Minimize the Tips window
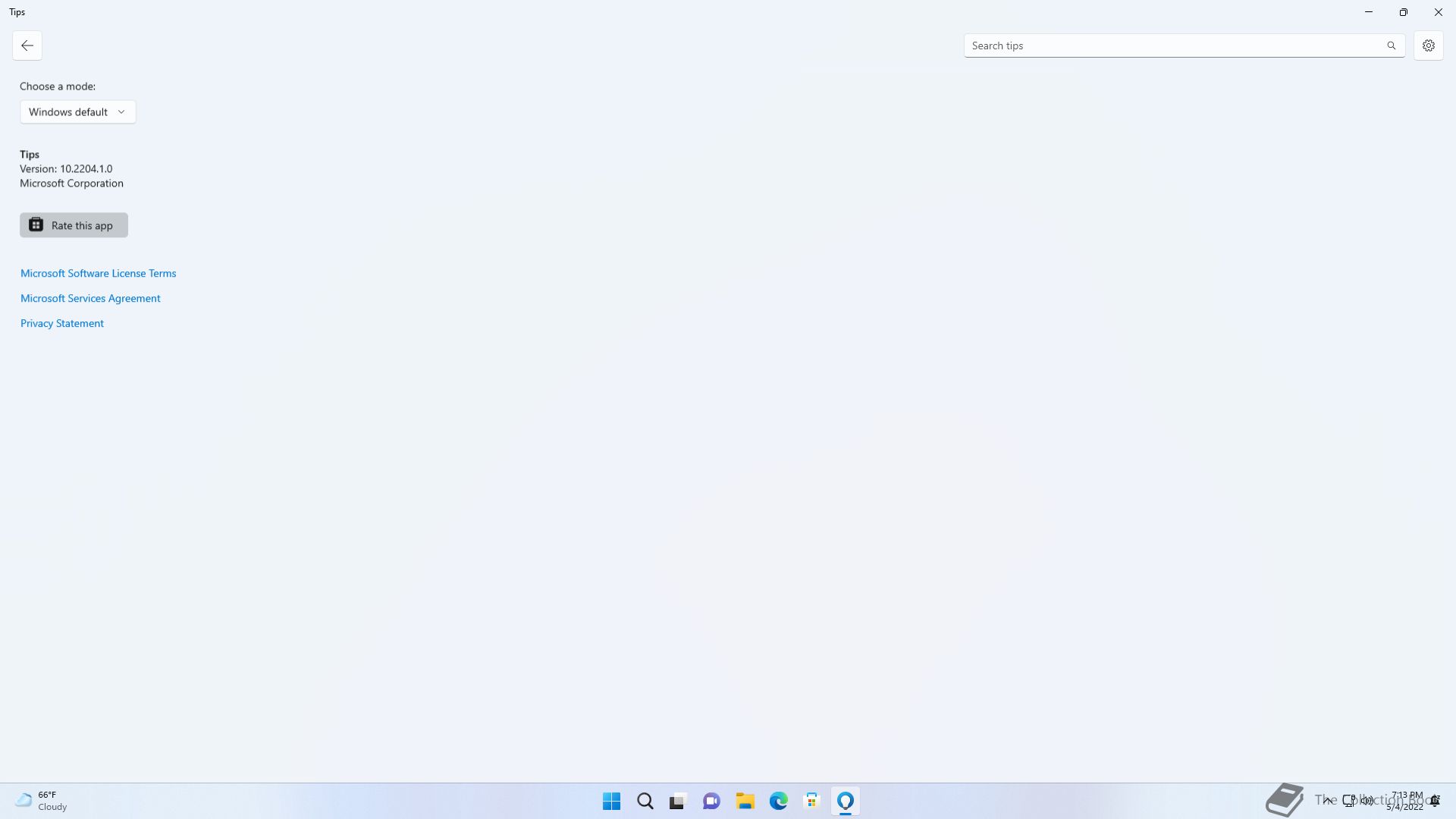The image size is (1456, 819). pyautogui.click(x=1369, y=12)
